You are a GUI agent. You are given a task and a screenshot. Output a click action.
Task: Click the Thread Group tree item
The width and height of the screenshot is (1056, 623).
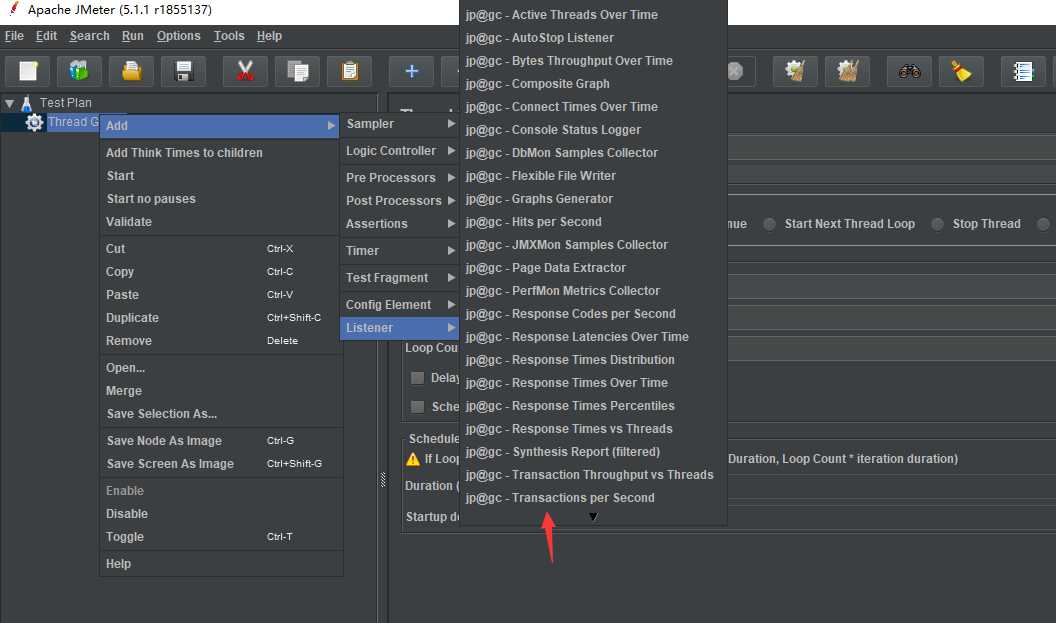(x=73, y=122)
